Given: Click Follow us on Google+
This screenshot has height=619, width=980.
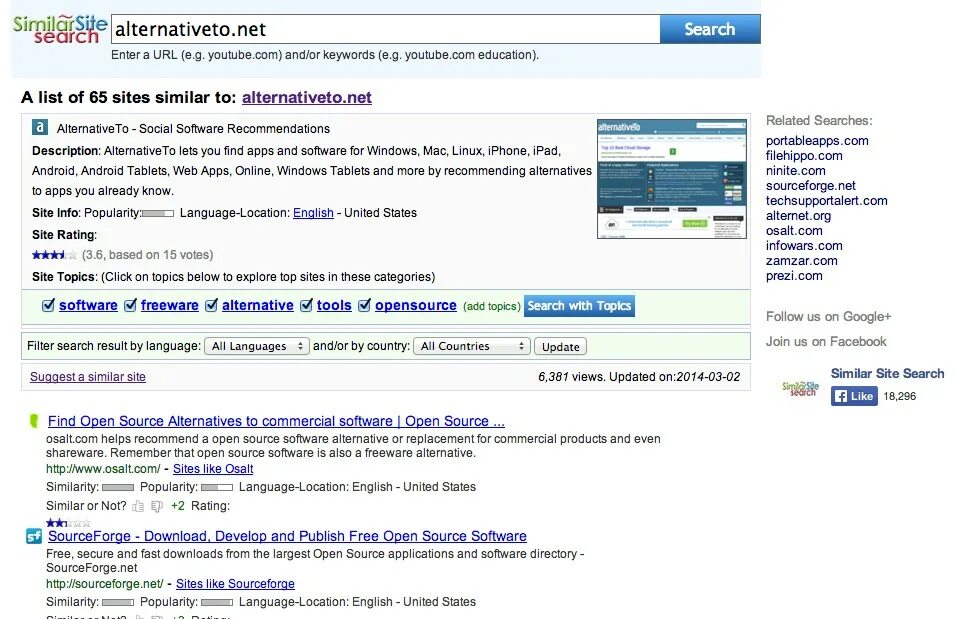Looking at the screenshot, I should [828, 317].
